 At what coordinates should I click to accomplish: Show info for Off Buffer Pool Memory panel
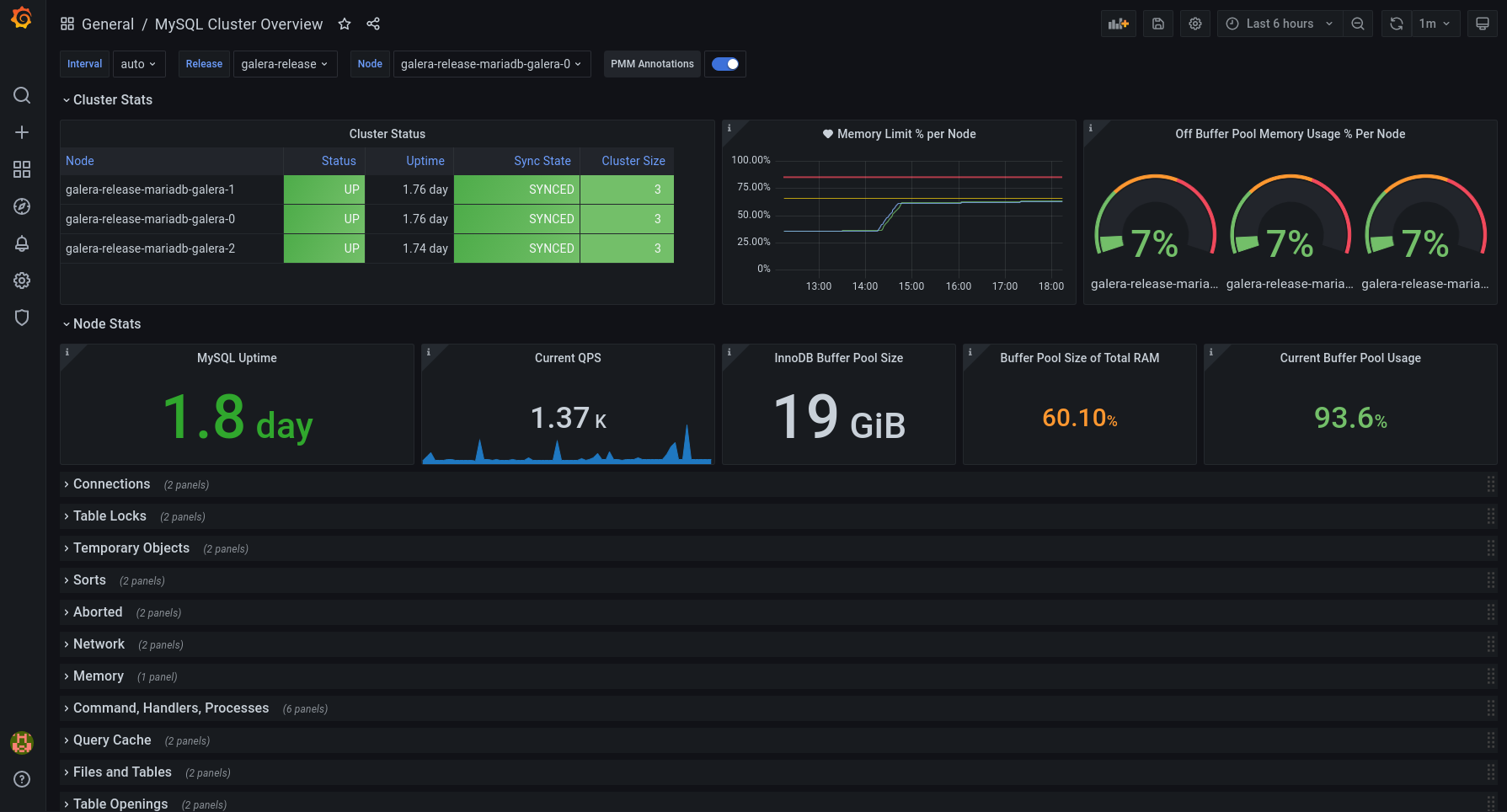(1091, 128)
